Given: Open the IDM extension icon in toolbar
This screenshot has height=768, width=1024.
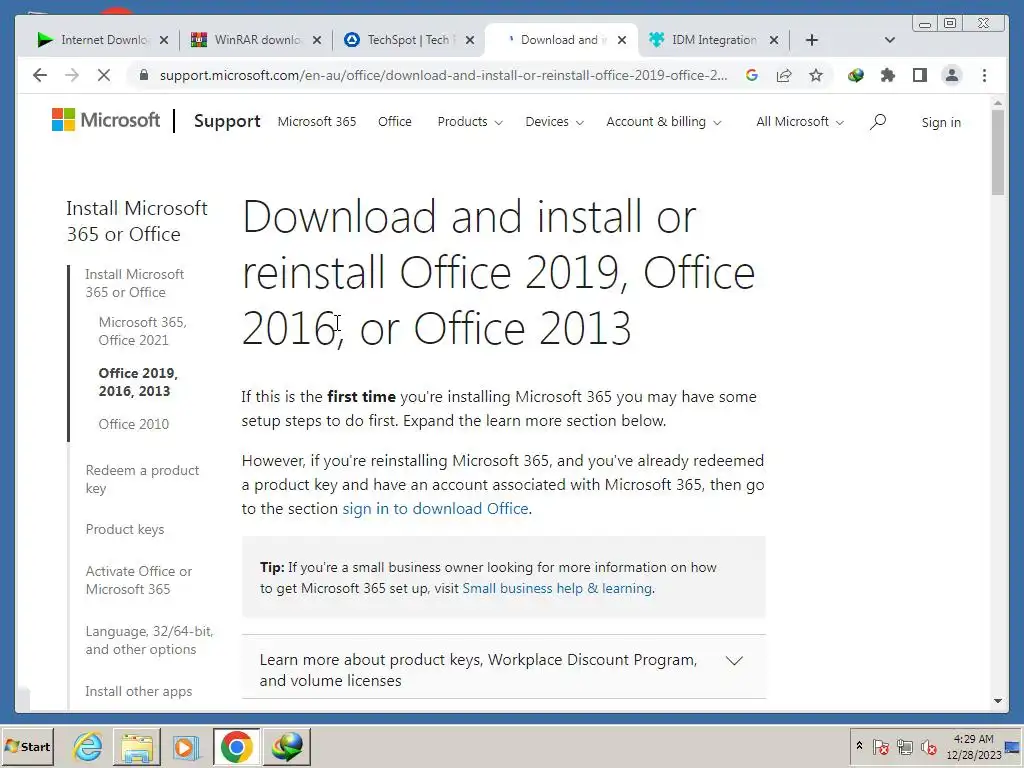Looking at the screenshot, I should (x=856, y=75).
